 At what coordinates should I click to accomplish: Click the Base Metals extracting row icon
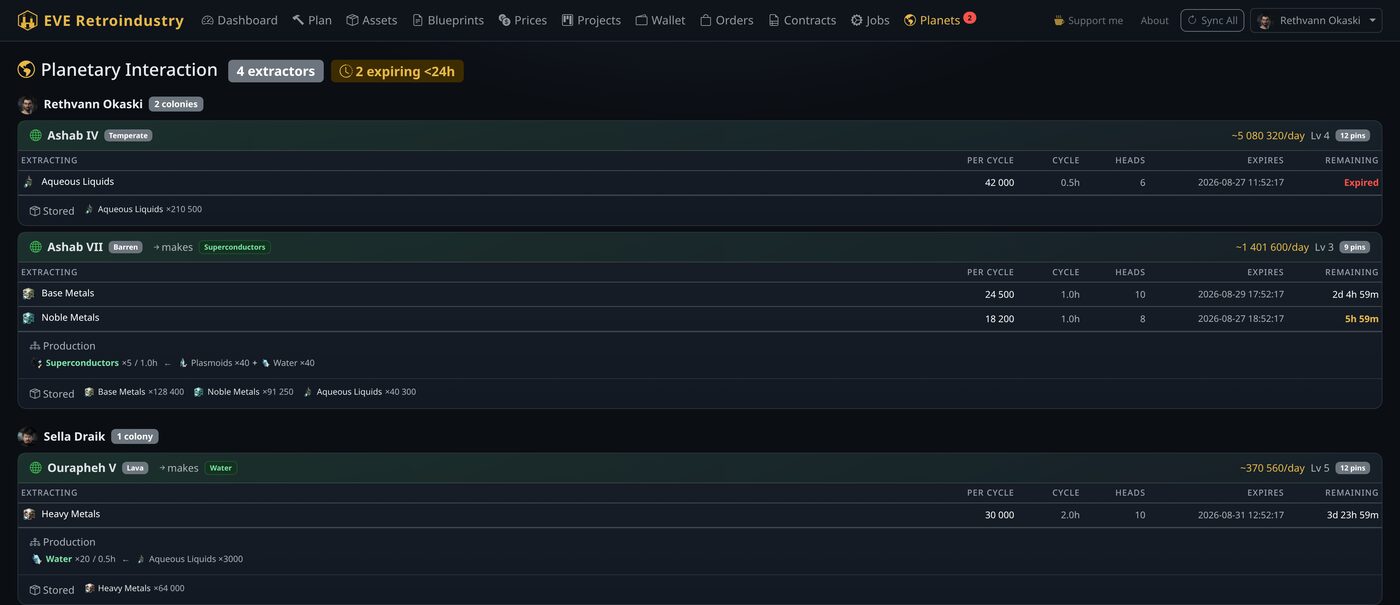click(x=28, y=293)
